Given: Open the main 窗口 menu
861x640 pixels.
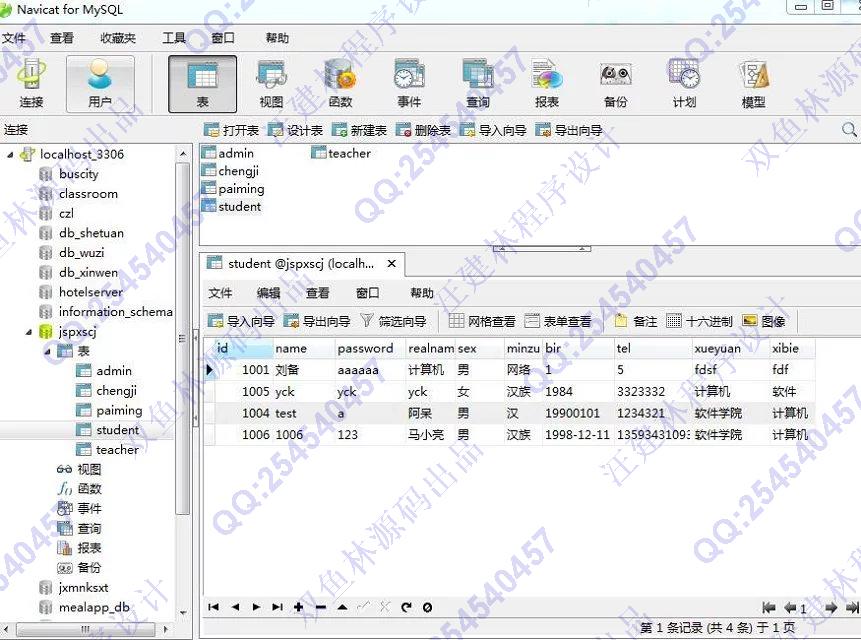Looking at the screenshot, I should click(x=223, y=38).
